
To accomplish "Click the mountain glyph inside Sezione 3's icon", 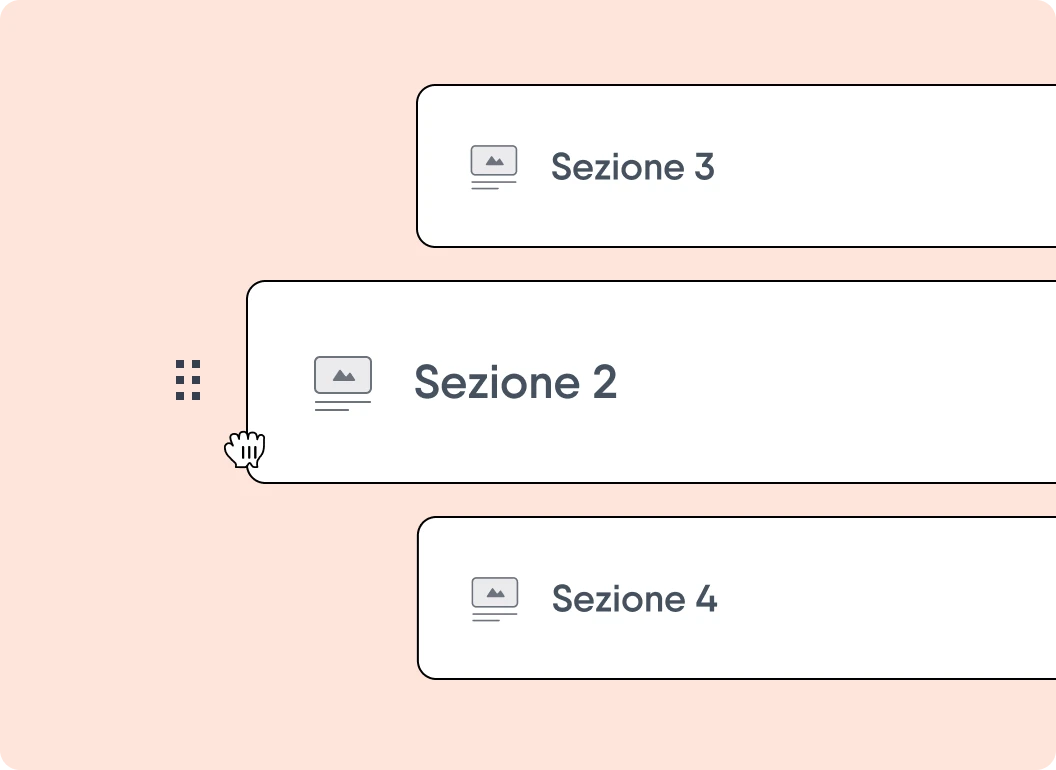I will click(494, 160).
